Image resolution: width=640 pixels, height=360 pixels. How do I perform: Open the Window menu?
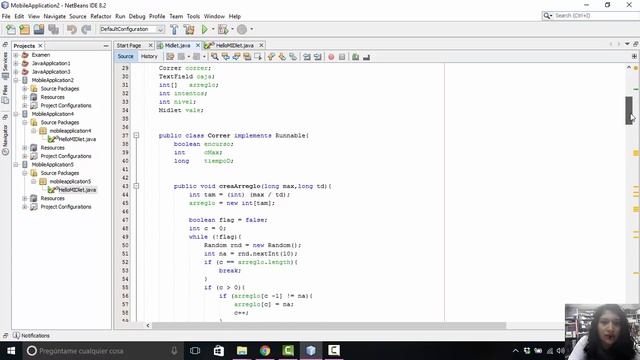click(x=214, y=16)
